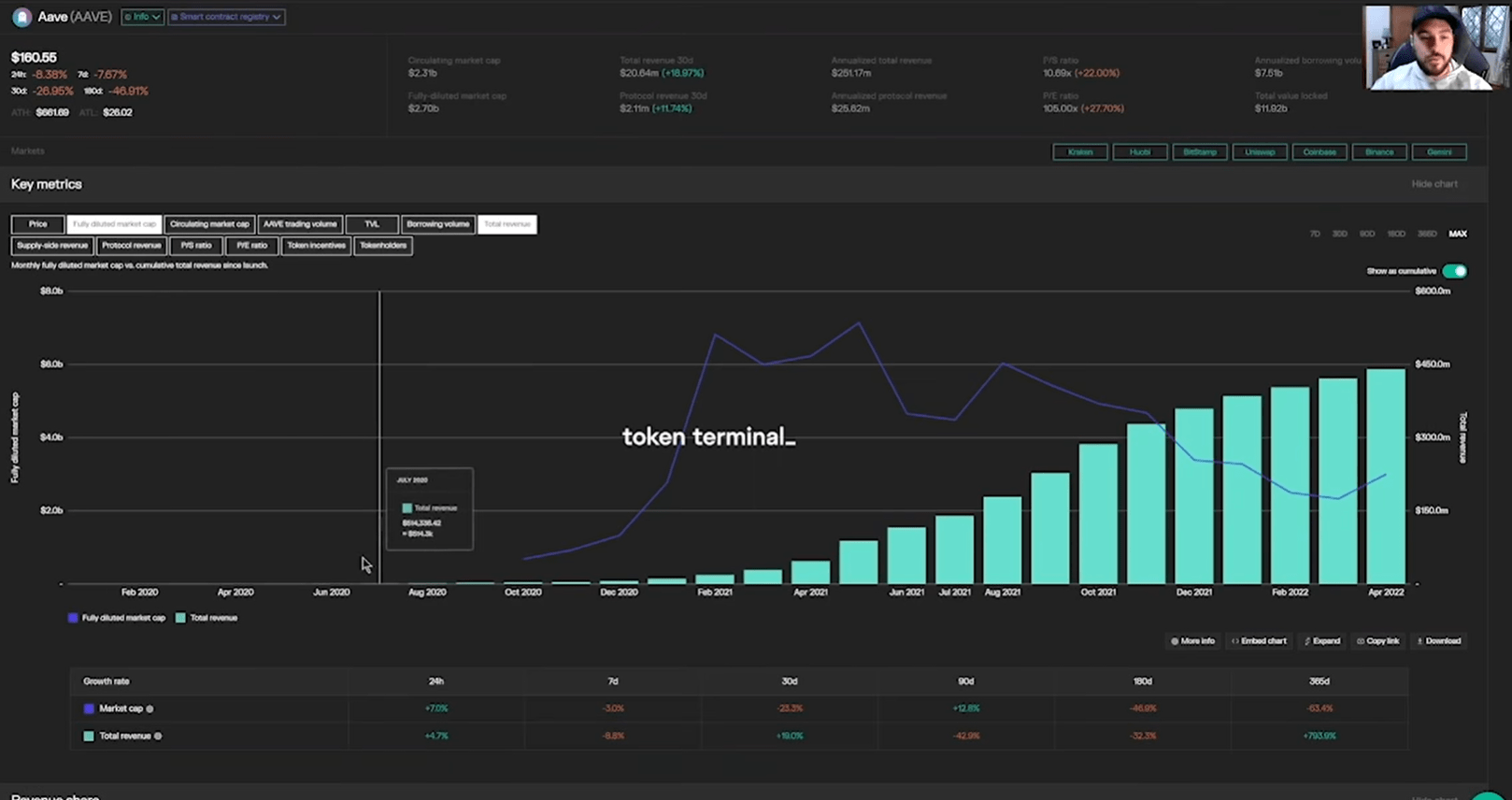Image resolution: width=1512 pixels, height=800 pixels.
Task: Click the Key metrics heading
Action: coord(47,184)
